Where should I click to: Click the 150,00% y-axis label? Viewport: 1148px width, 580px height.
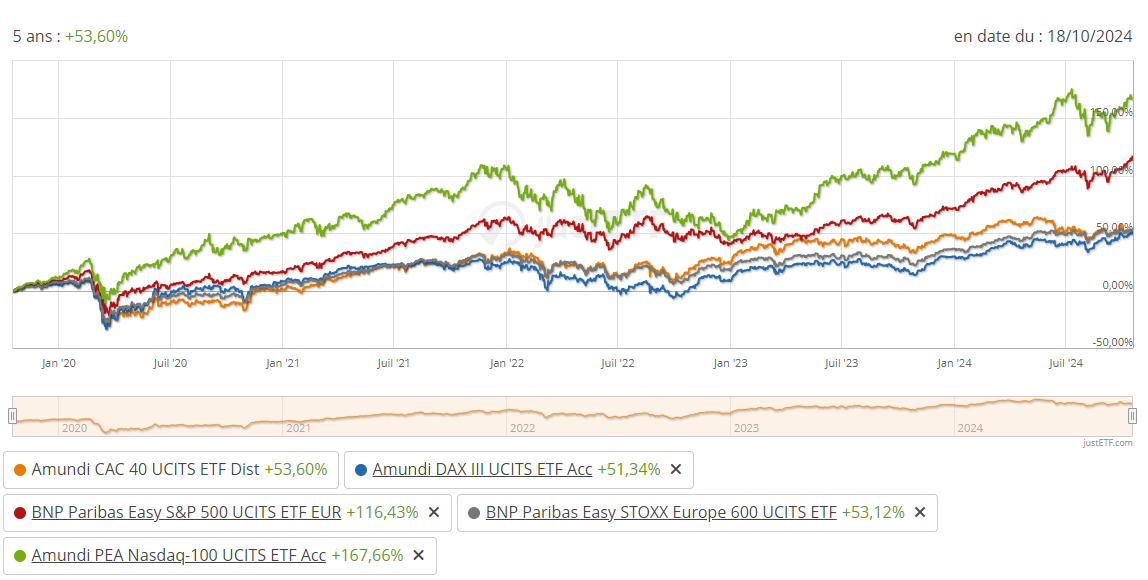pyautogui.click(x=1111, y=112)
